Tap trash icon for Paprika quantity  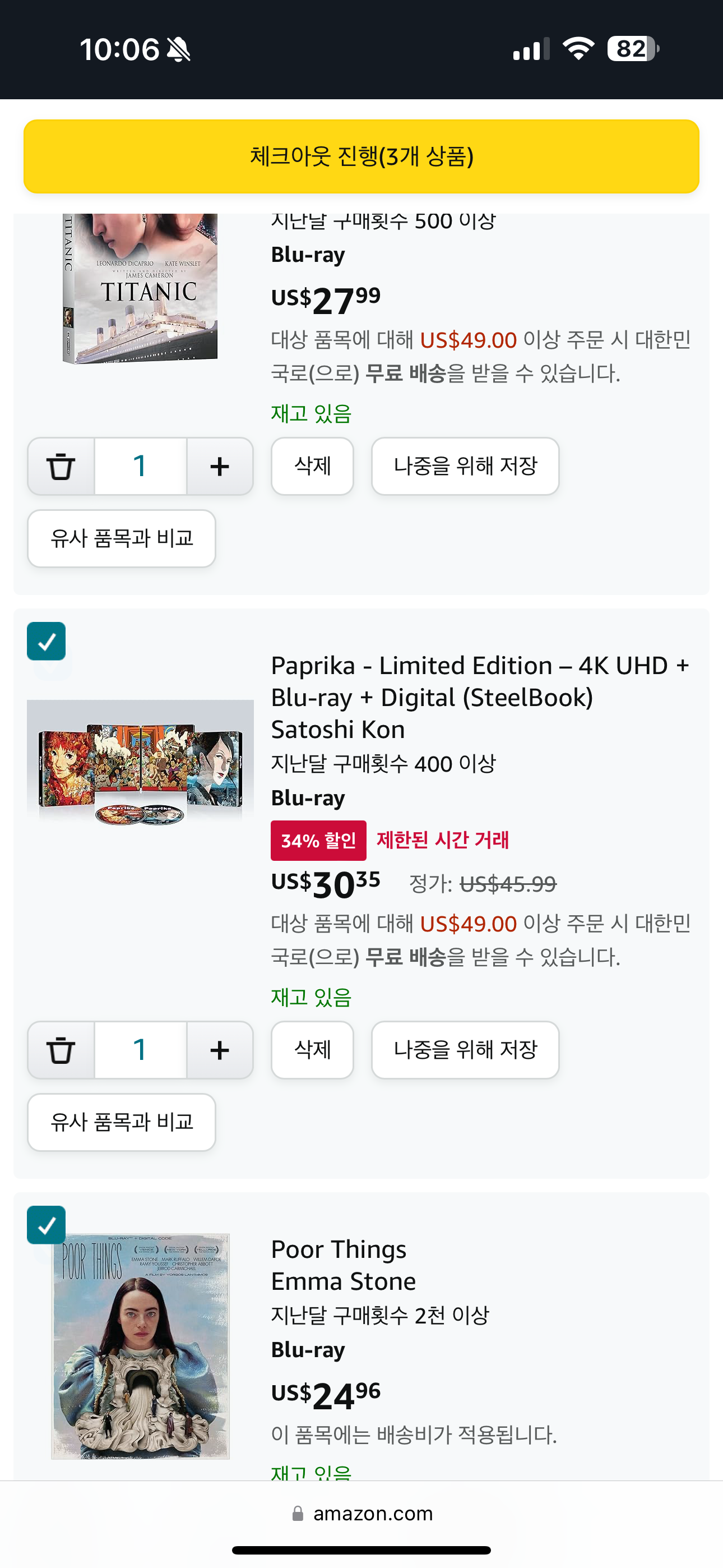click(61, 1050)
